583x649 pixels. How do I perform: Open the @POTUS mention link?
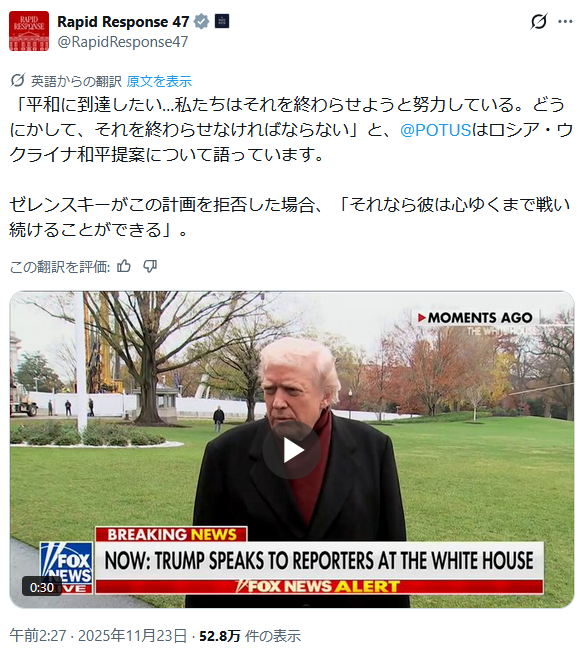[x=435, y=130]
